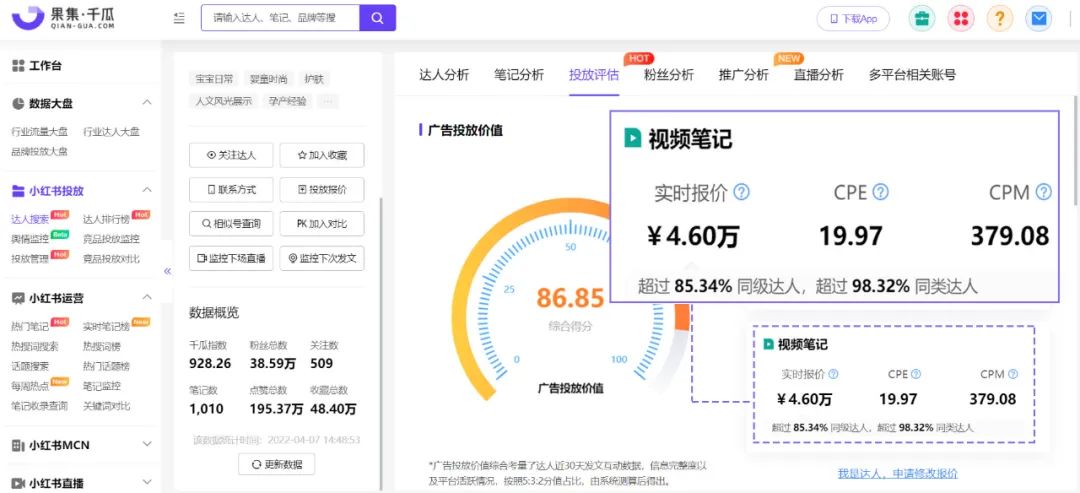Switch to the 达人分析 tab

[444, 75]
